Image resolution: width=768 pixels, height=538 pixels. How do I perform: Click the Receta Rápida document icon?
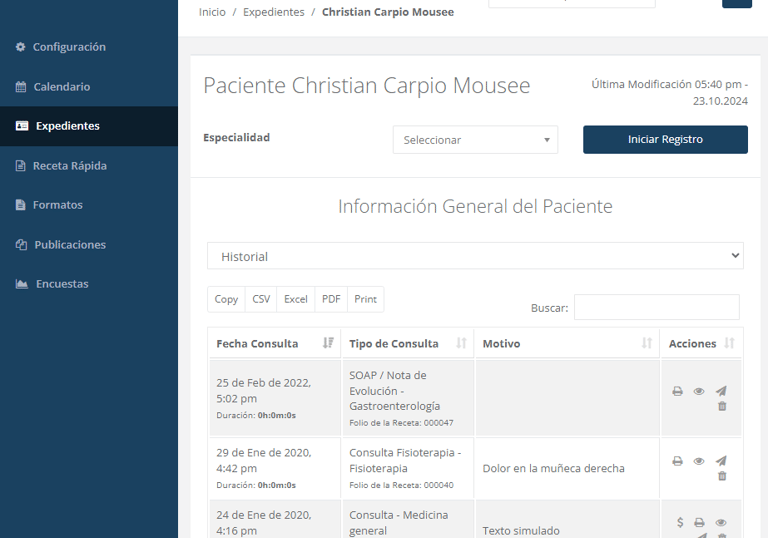click(x=20, y=166)
